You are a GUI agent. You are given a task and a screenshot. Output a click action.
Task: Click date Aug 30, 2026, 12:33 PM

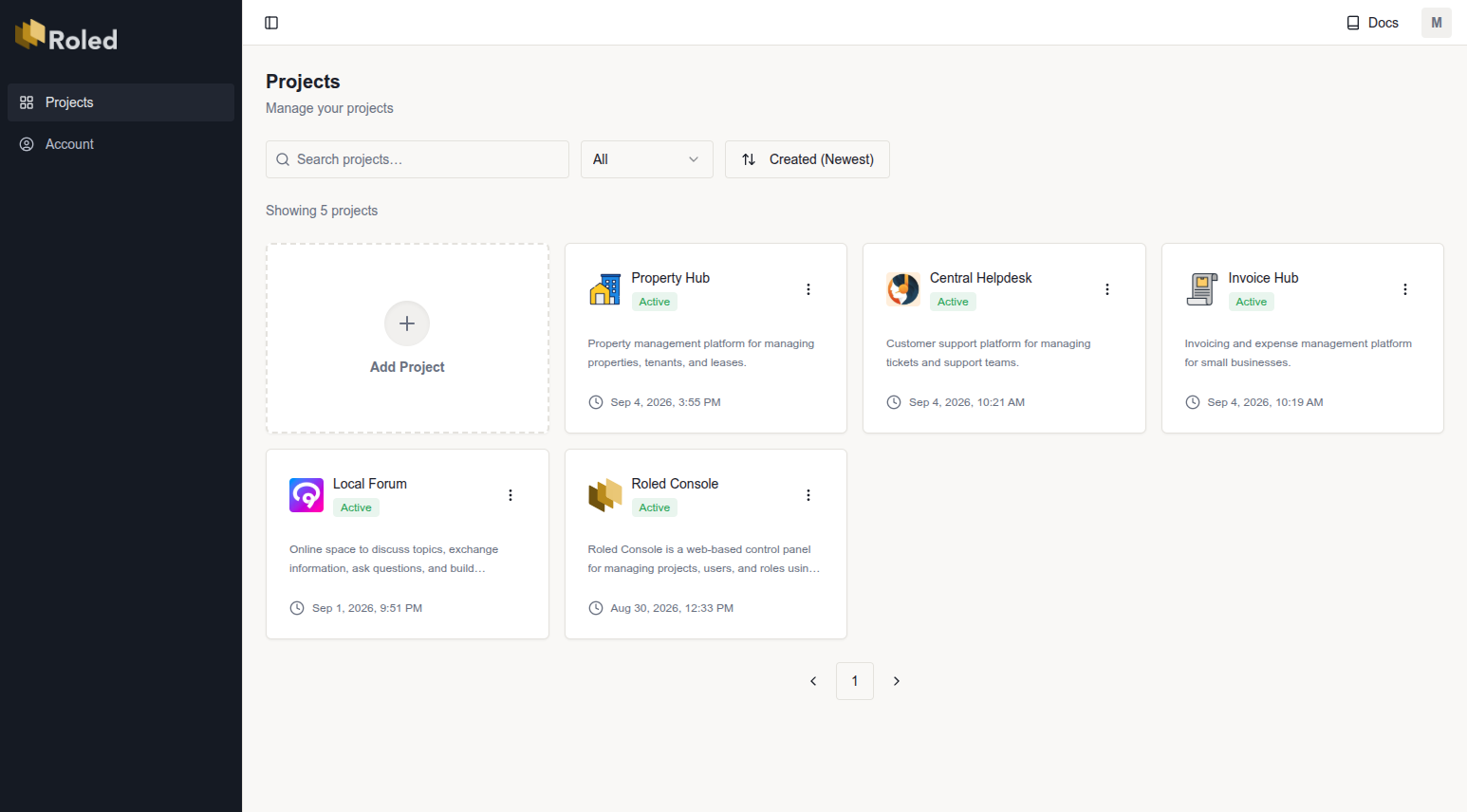[x=672, y=608]
